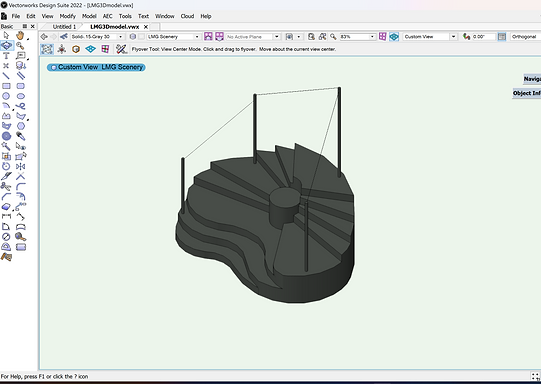Select the Double Line tool
The image size is (541, 384).
tap(20, 76)
